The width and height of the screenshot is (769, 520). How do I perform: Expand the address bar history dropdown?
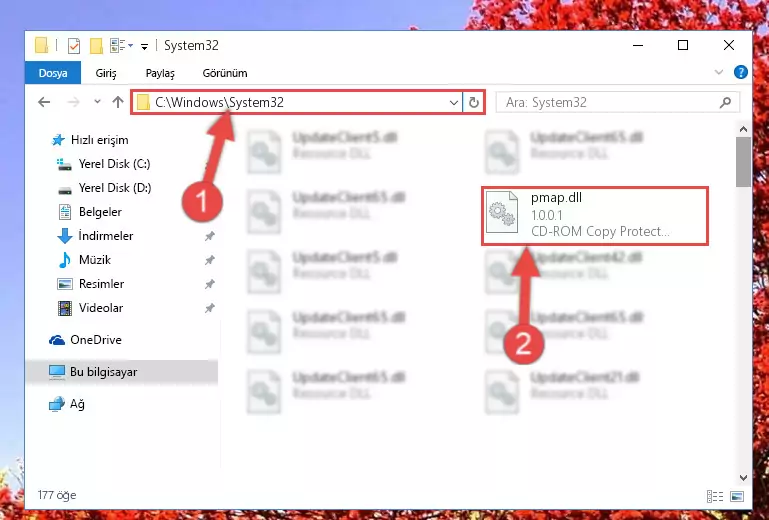(454, 103)
